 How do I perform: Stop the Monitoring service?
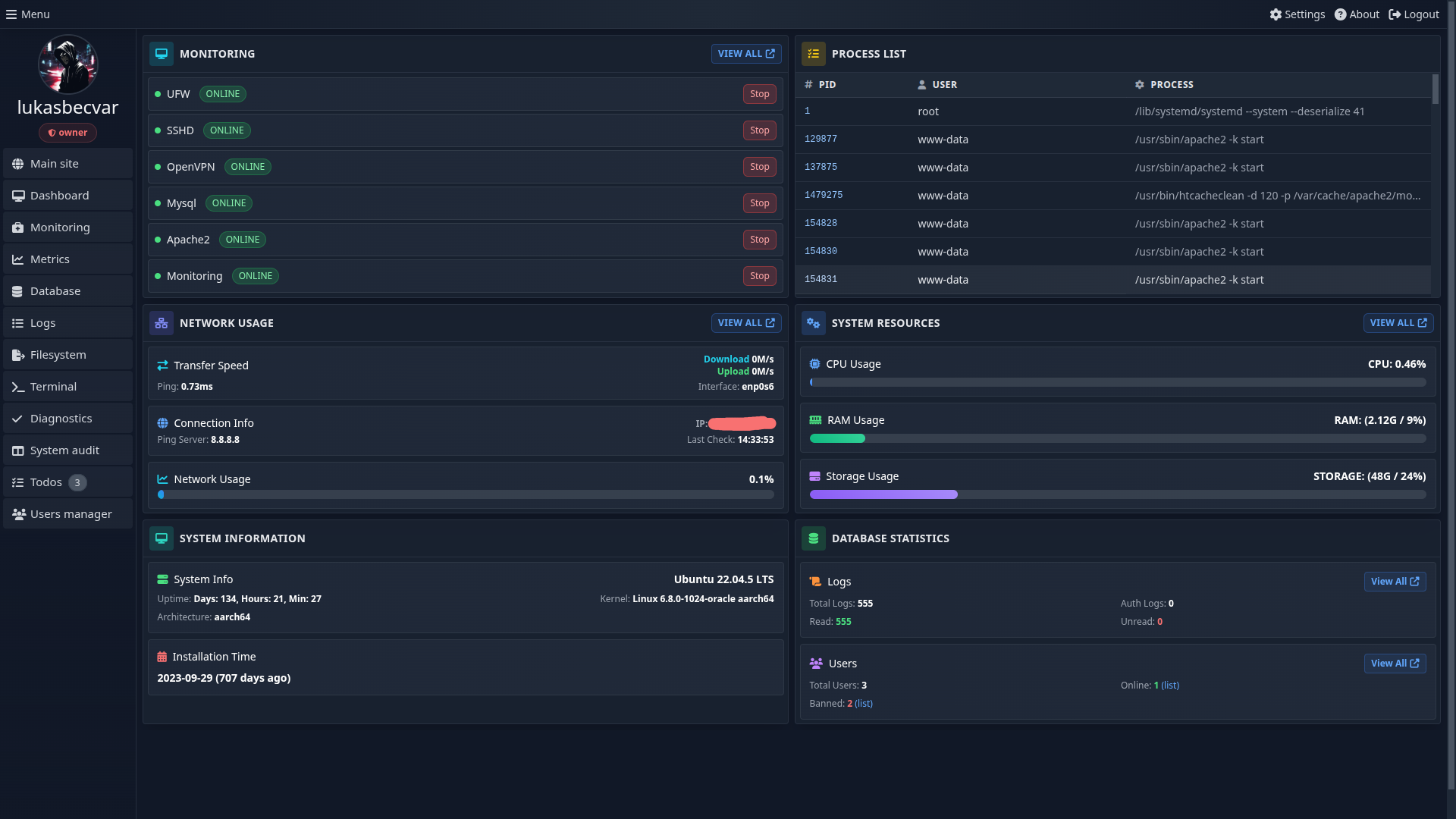758,275
